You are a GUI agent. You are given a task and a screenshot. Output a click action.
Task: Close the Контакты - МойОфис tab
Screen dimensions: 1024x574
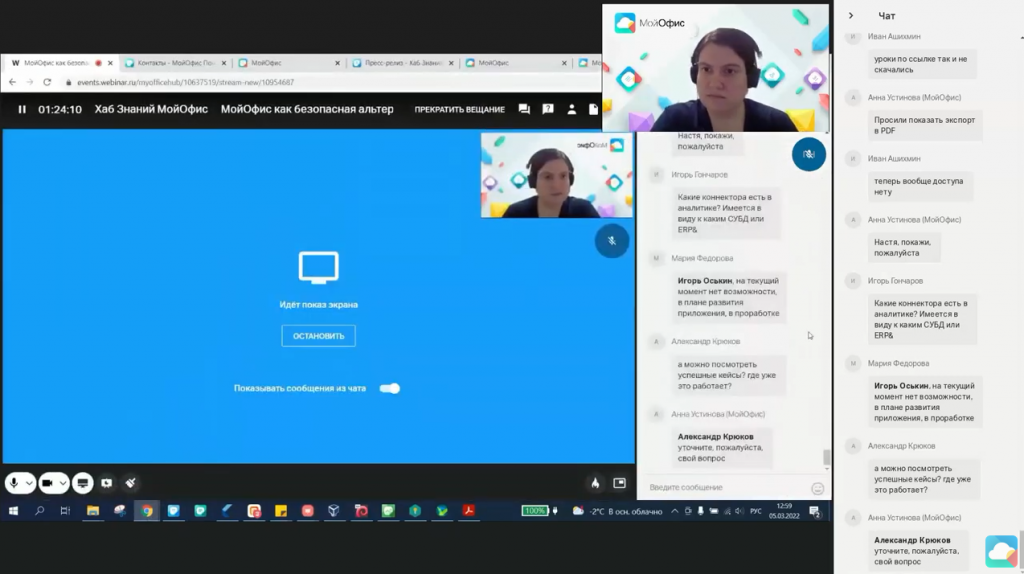(x=223, y=63)
